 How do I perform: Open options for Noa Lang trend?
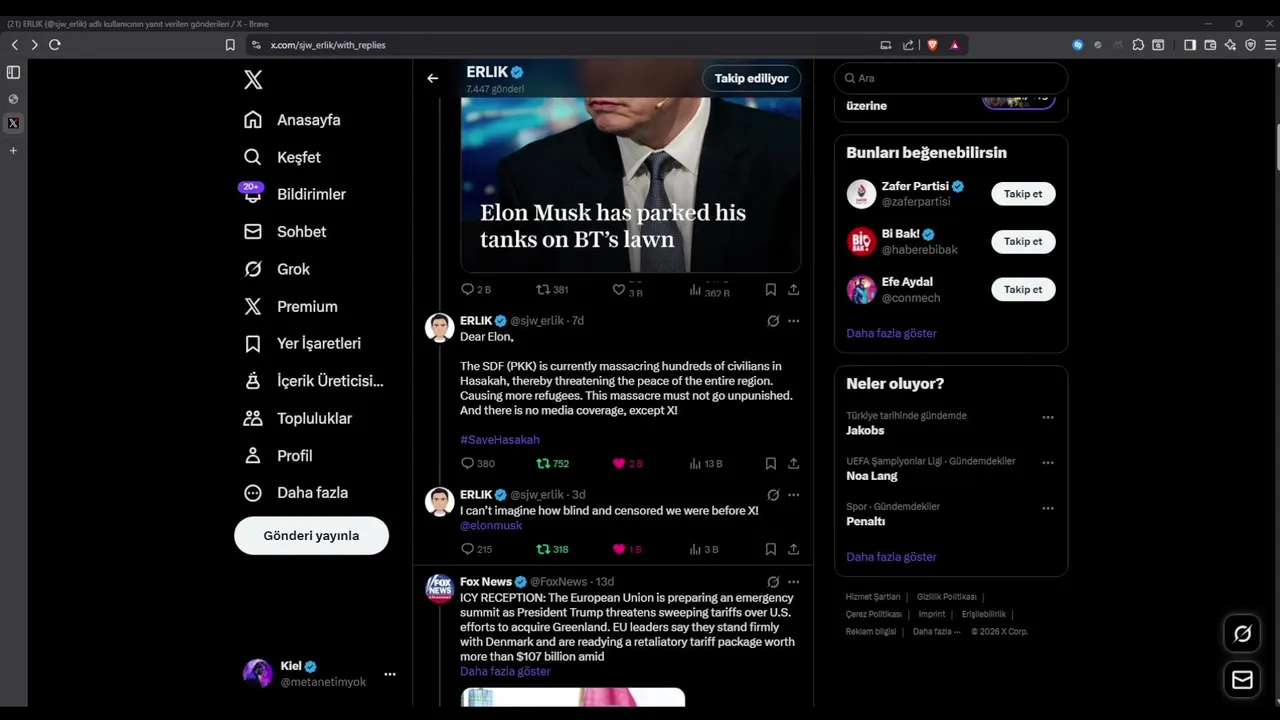(x=1048, y=463)
